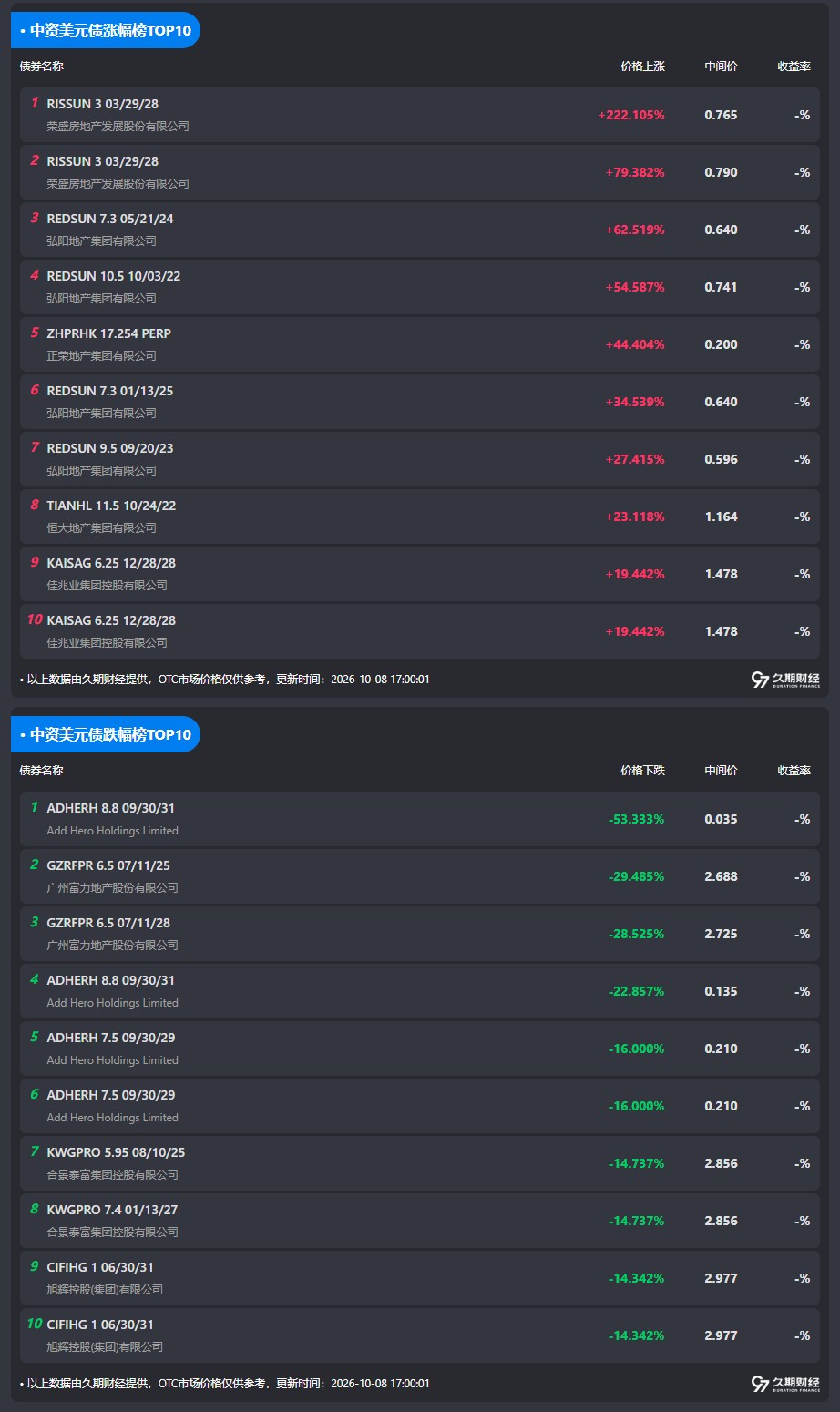The image size is (840, 1412).
Task: Select the +222.105% price gain value
Action: click(631, 116)
